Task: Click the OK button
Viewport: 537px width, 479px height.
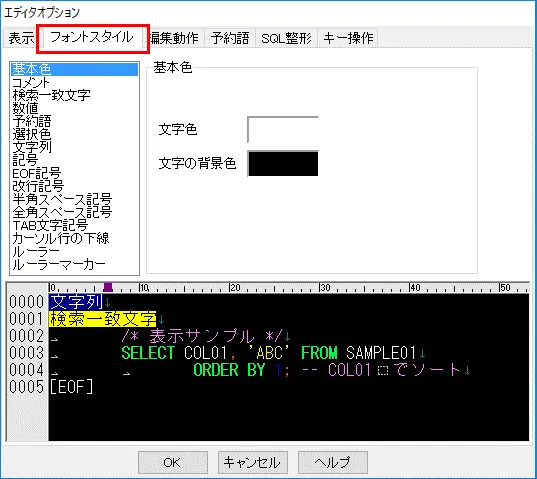Action: coord(173,463)
